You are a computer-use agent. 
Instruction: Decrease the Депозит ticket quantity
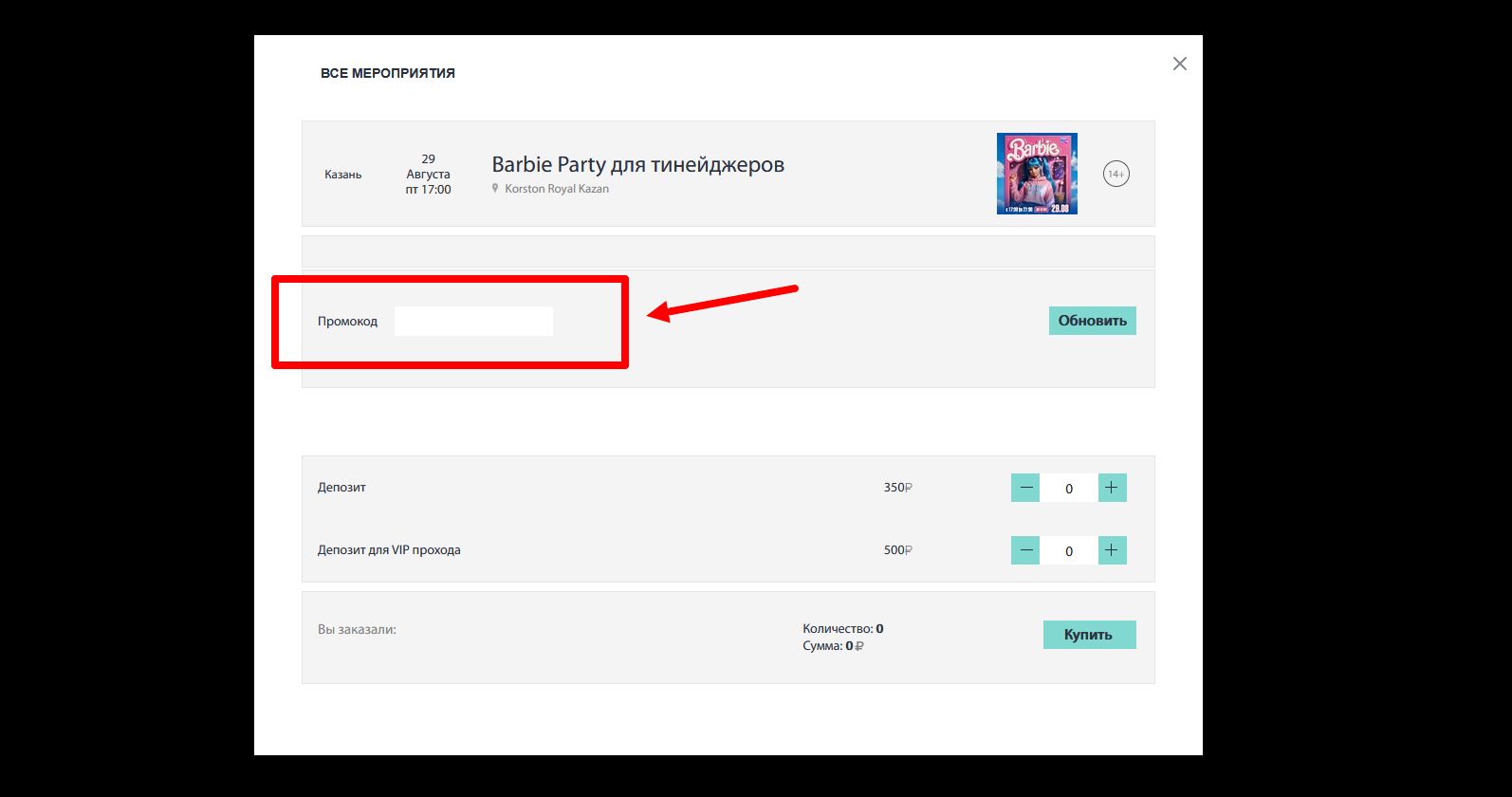(1025, 488)
